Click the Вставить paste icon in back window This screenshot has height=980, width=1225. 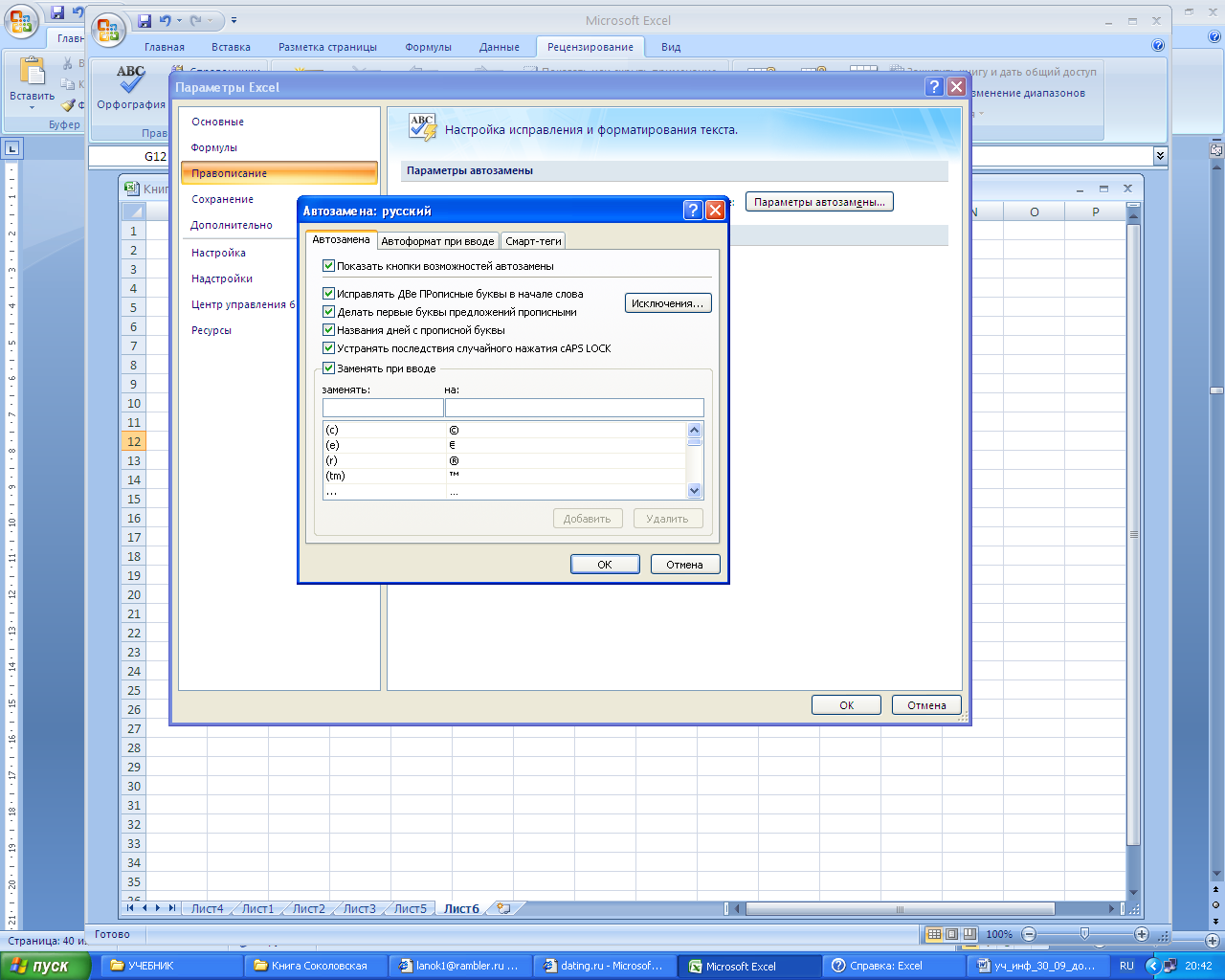[32, 72]
